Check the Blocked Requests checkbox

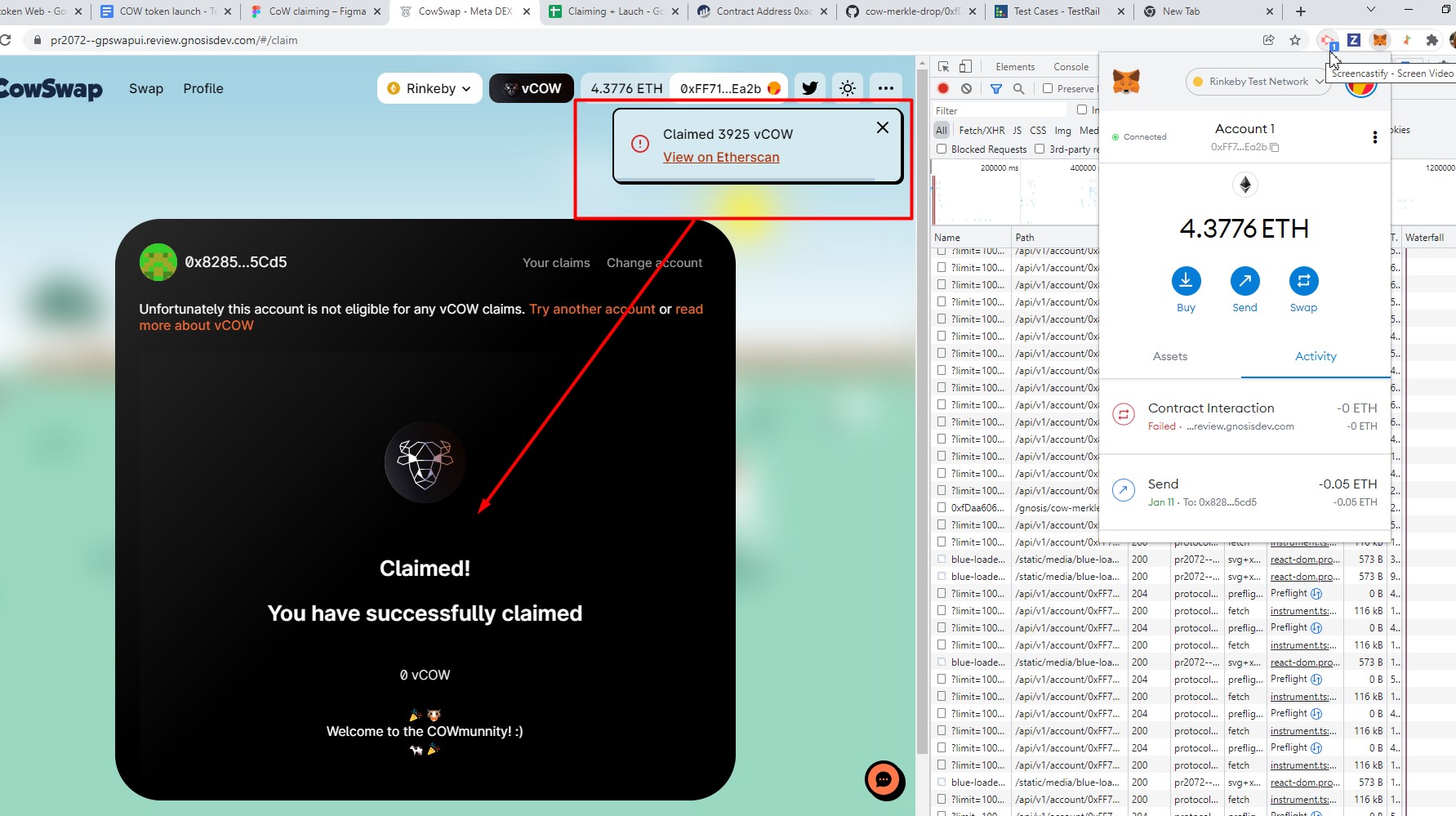(942, 149)
